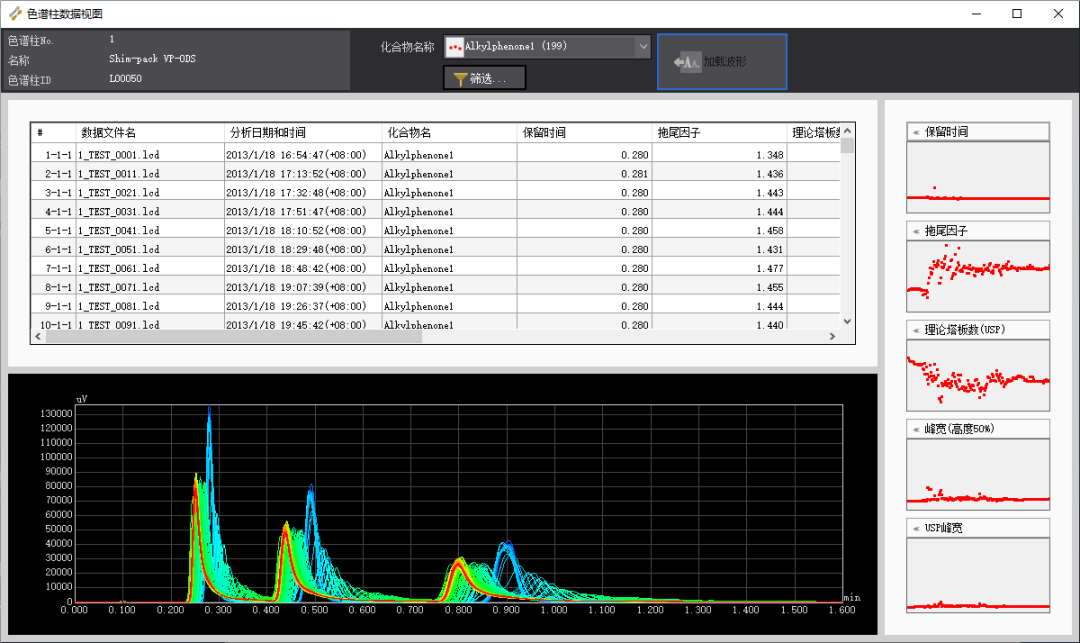Viewport: 1080px width, 643px height.
Task: Open the 化合物名称 compound dropdown
Action: tap(642, 46)
